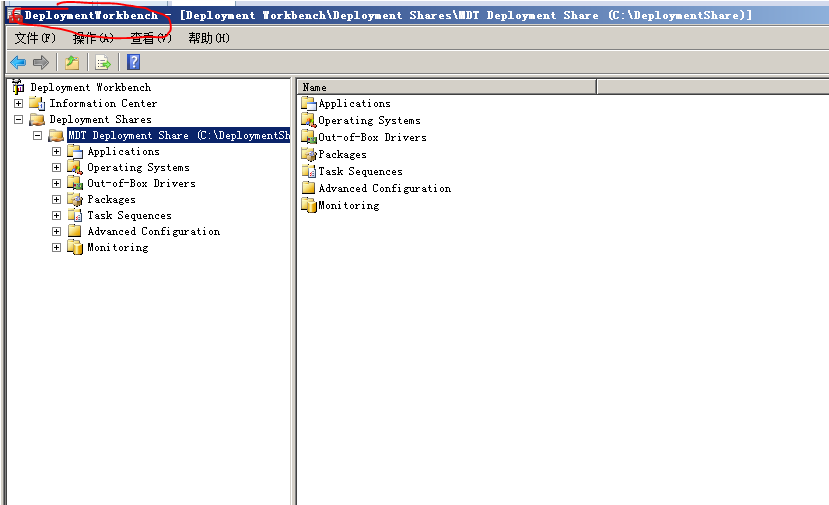Viewport: 829px width, 505px height.
Task: Select Operating Systems text in Name list
Action: pyautogui.click(x=369, y=120)
